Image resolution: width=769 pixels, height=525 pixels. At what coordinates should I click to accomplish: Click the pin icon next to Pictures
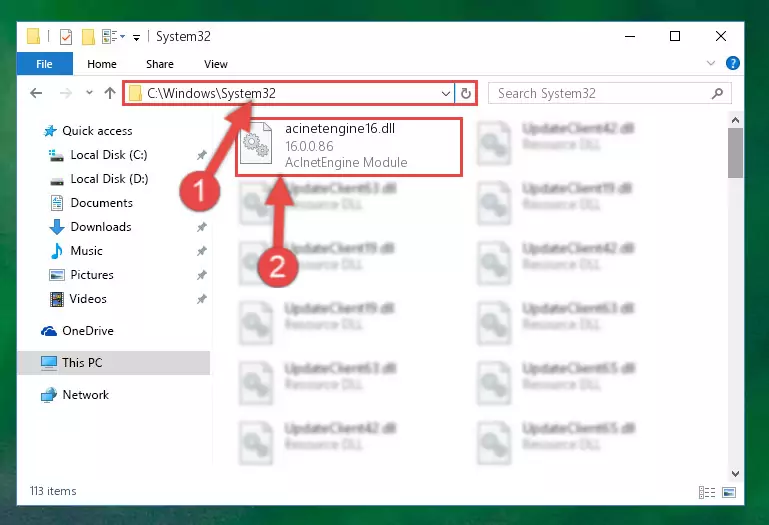(202, 275)
